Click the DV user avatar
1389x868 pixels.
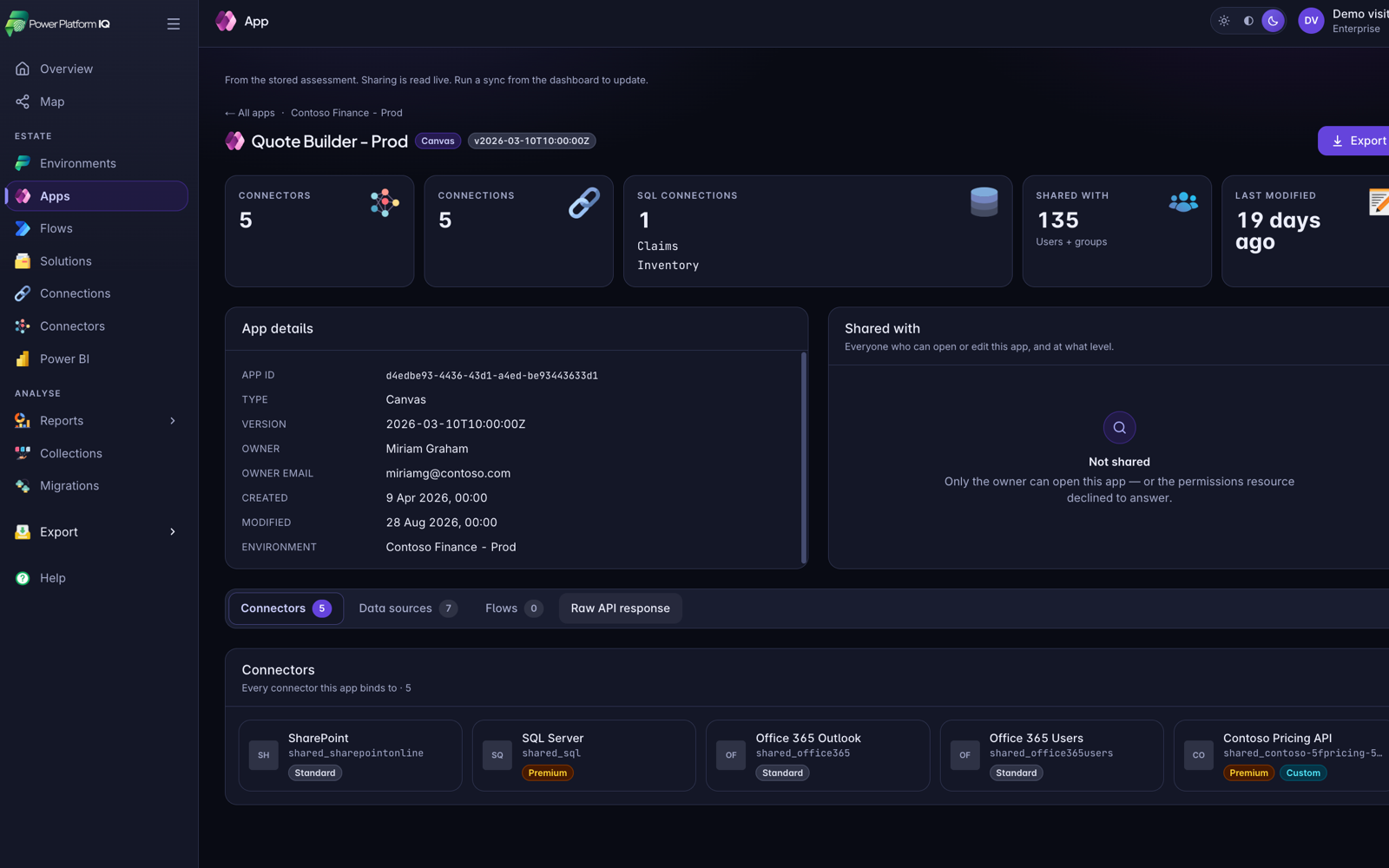coord(1311,21)
